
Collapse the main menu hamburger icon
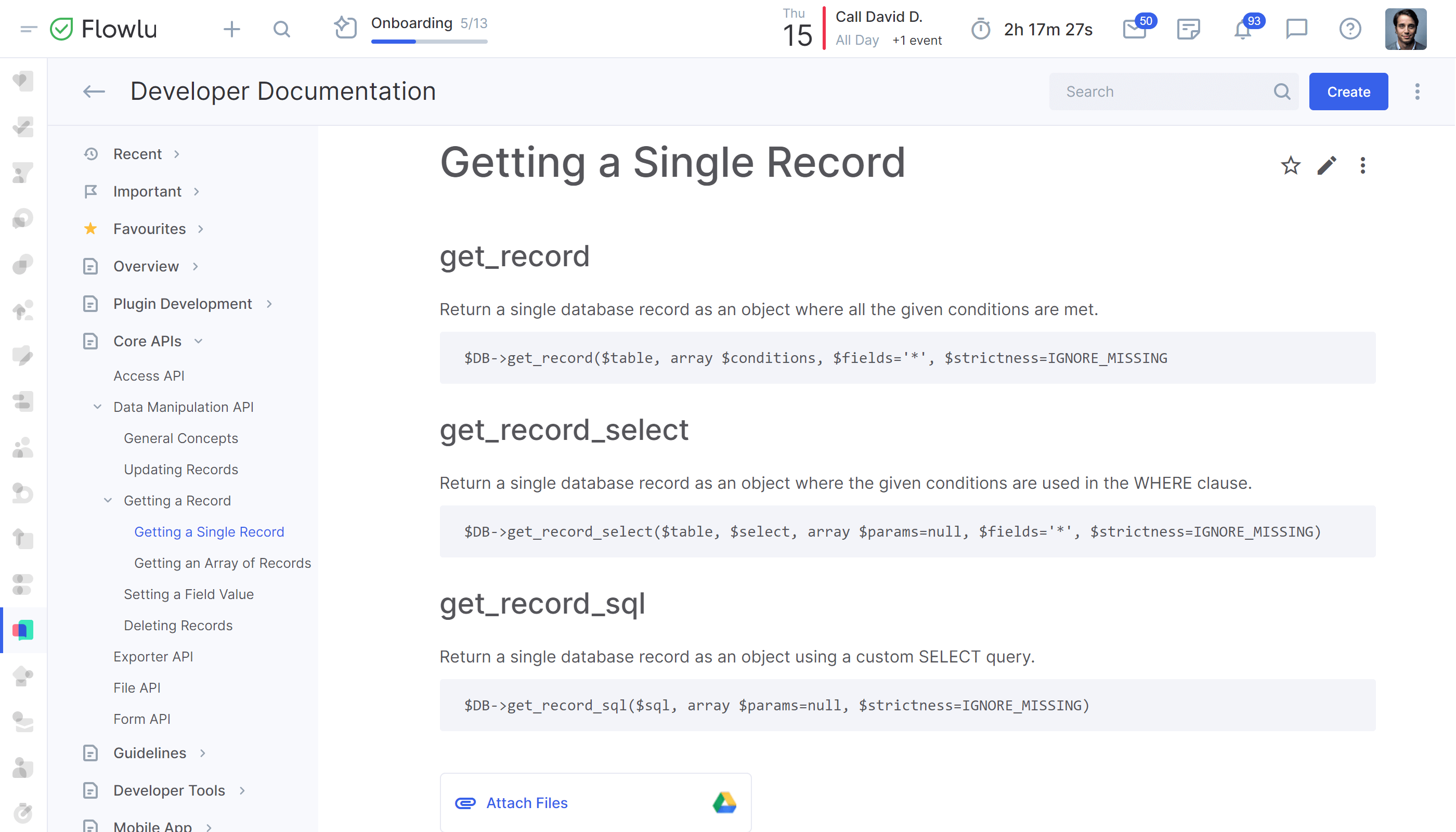coord(28,29)
